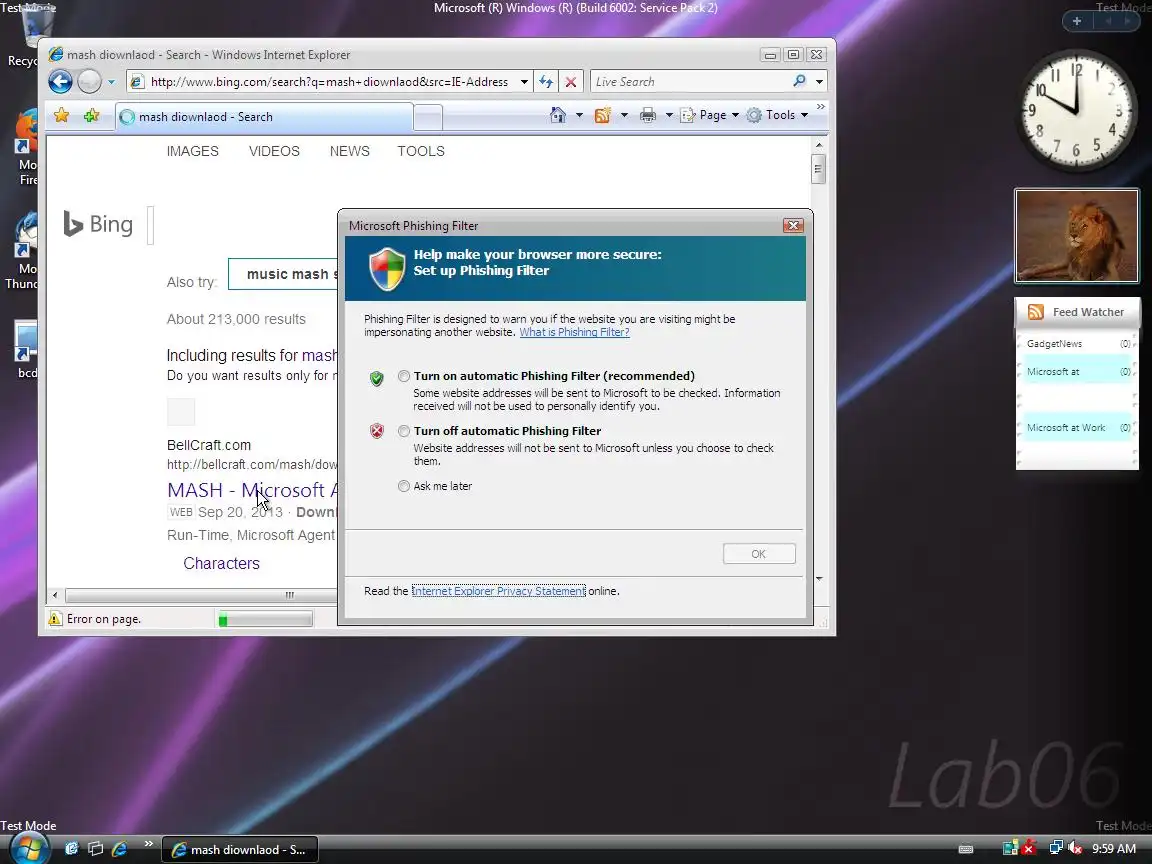The width and height of the screenshot is (1152, 864).
Task: Open Bing TOOLS tab
Action: point(421,151)
